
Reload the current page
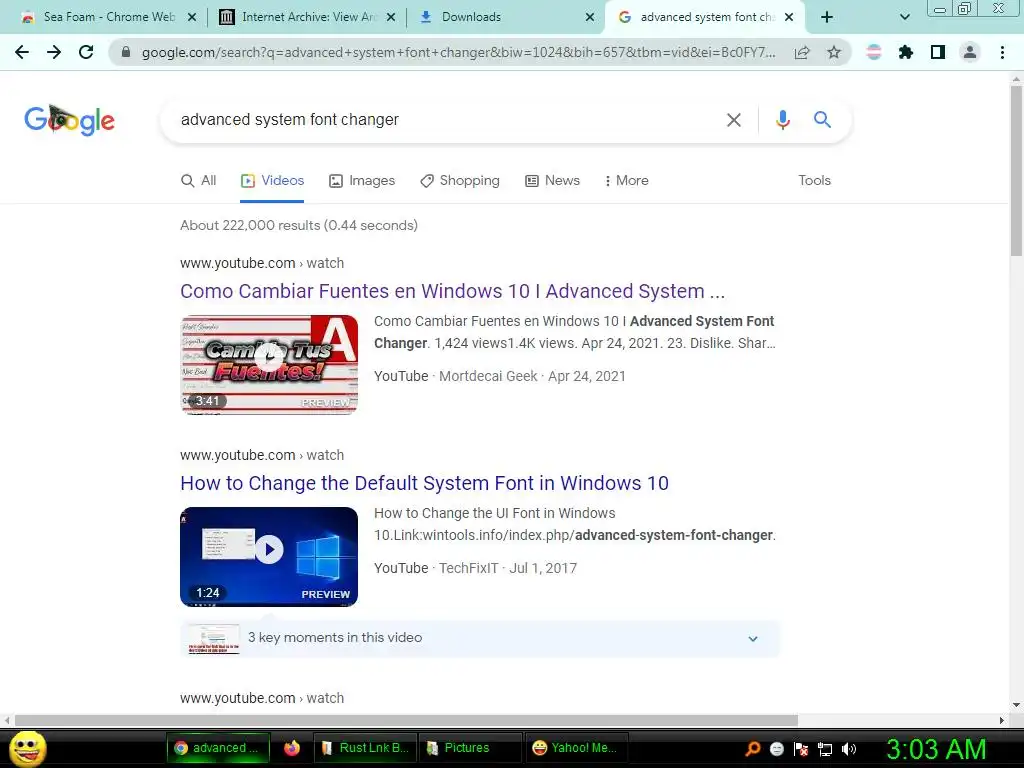click(x=86, y=52)
